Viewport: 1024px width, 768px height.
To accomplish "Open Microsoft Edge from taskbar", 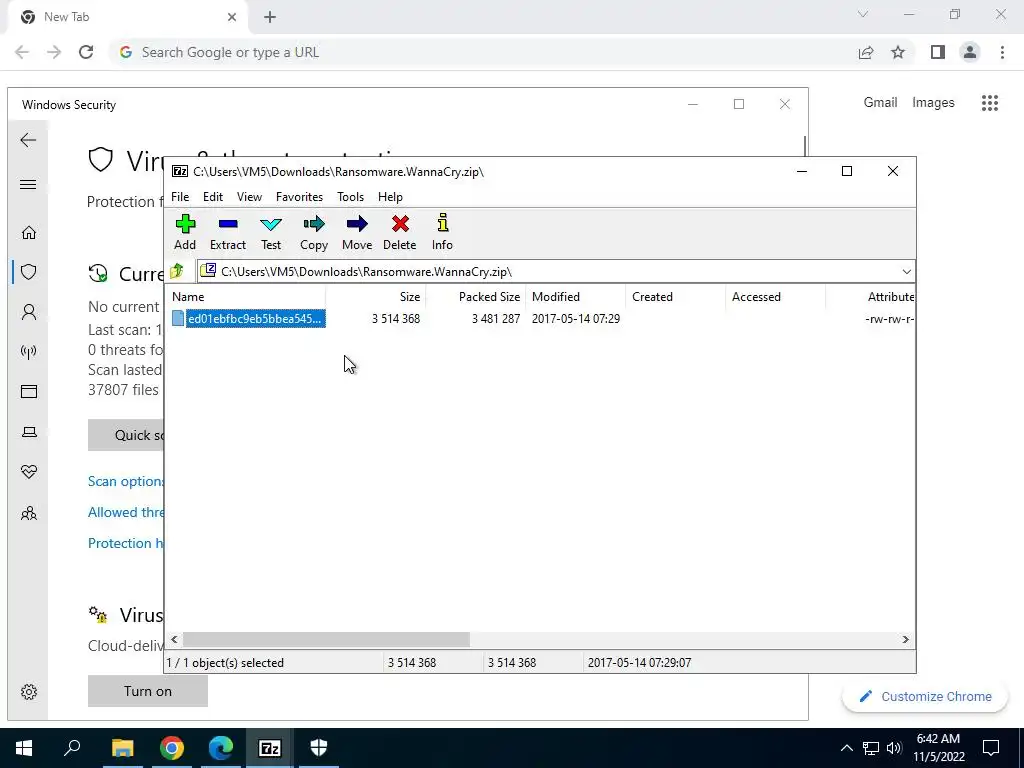I will (221, 748).
